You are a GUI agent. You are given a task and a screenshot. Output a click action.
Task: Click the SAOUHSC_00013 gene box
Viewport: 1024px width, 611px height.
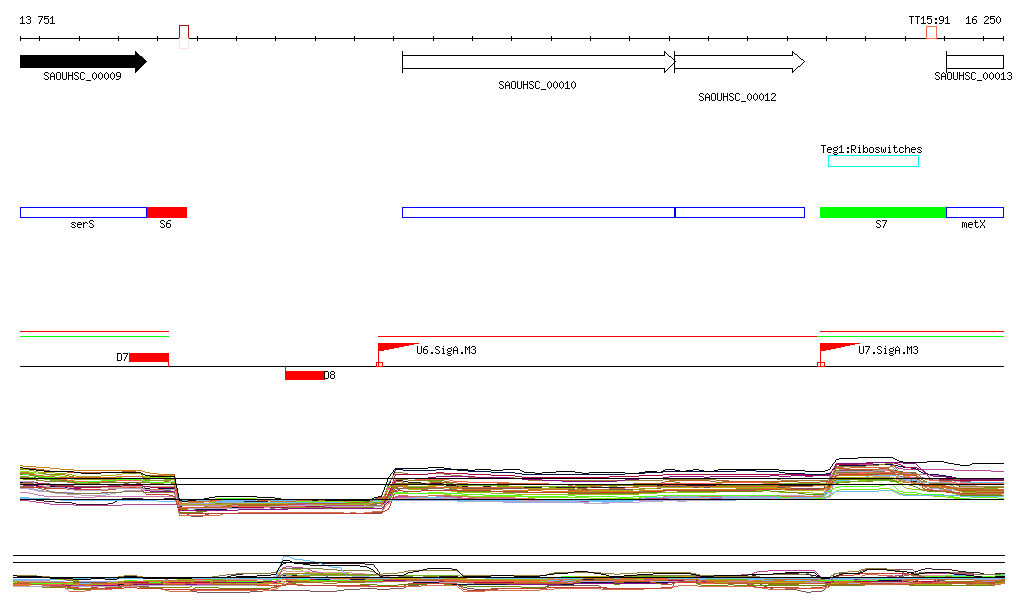(x=974, y=62)
